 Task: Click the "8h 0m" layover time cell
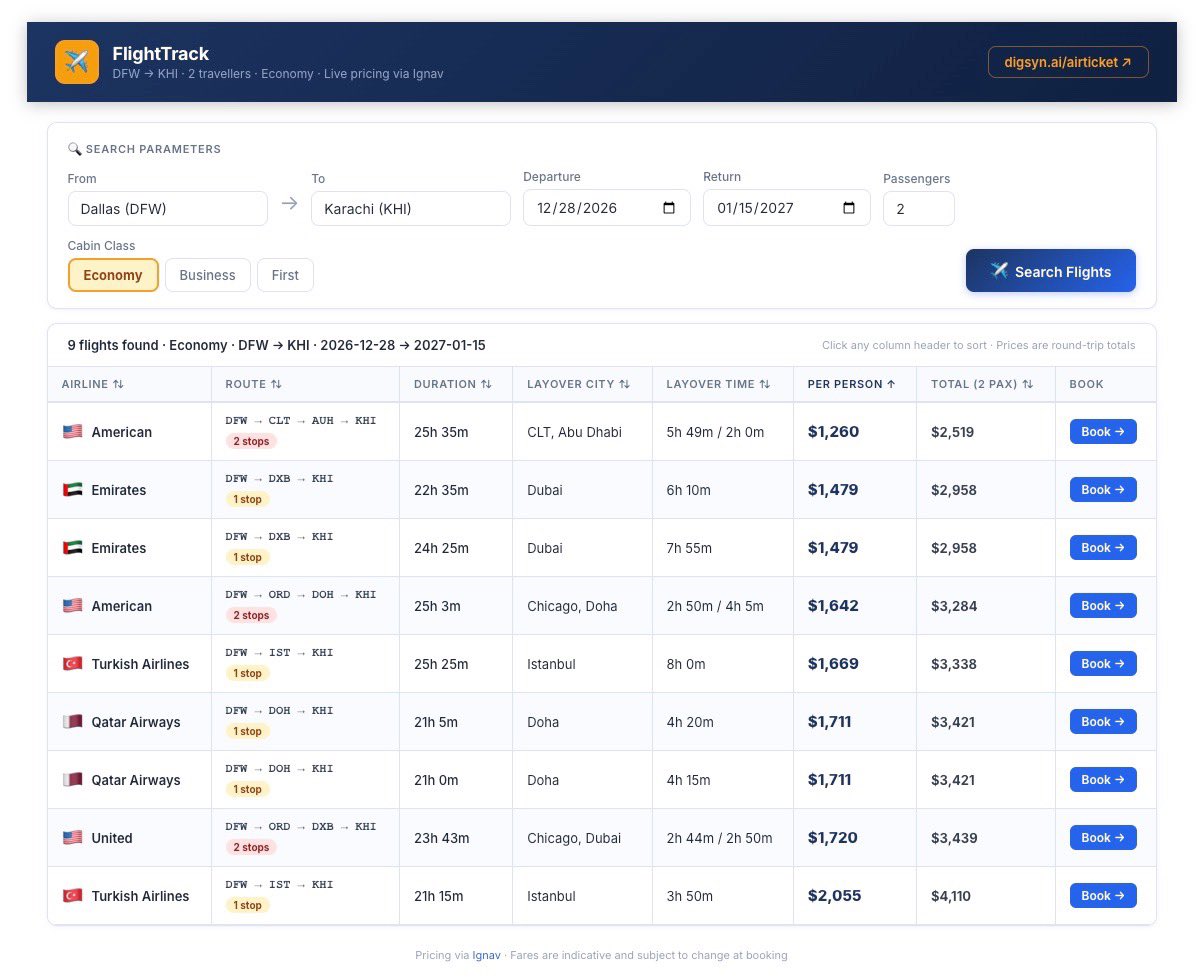[x=686, y=664]
